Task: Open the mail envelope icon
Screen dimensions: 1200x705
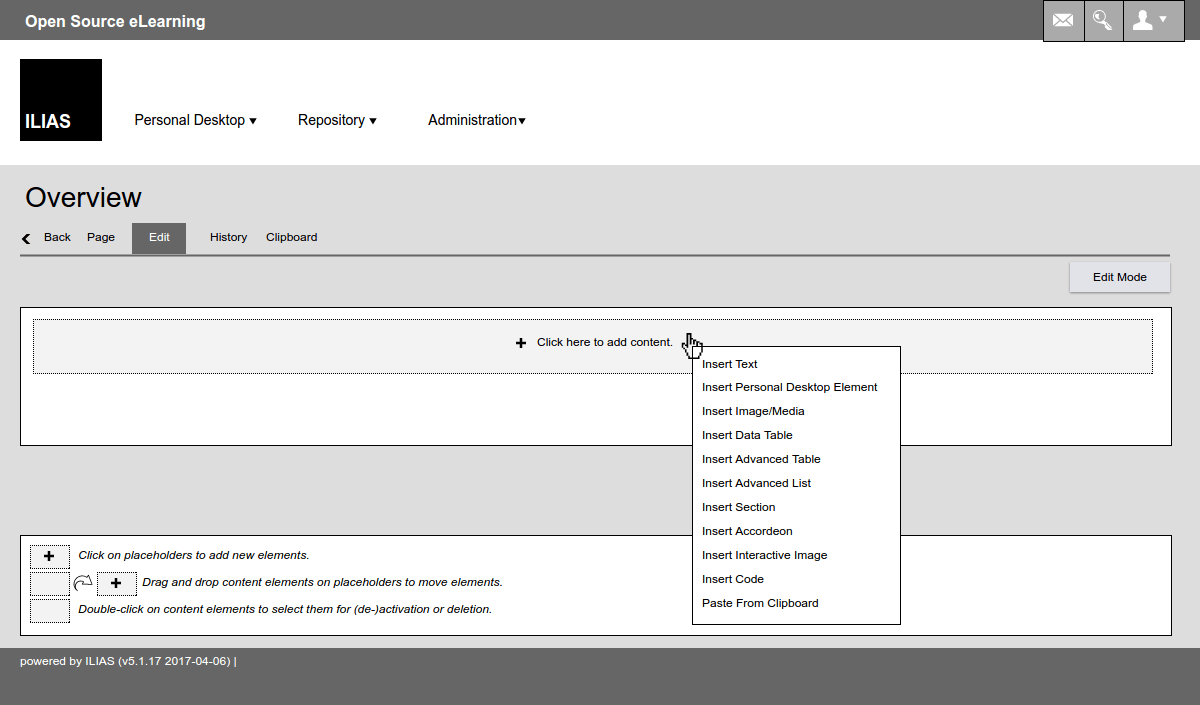Action: (x=1063, y=21)
